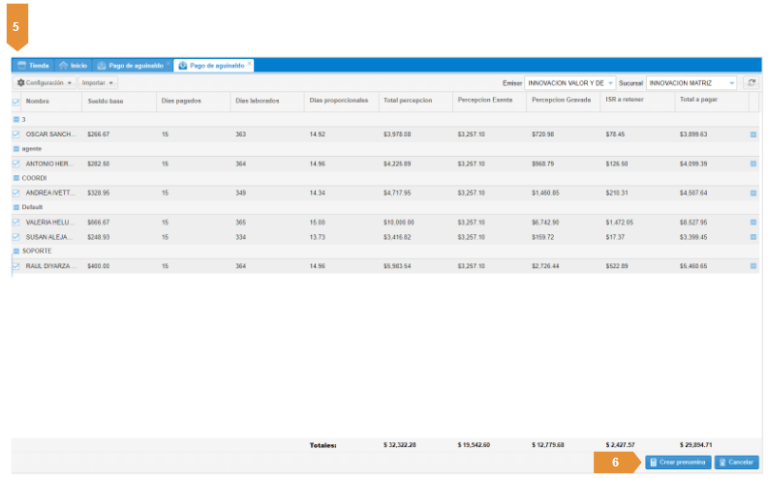The image size is (768, 479).
Task: Click detail icon on Oscar Sanchez row
Action: pyautogui.click(x=753, y=134)
